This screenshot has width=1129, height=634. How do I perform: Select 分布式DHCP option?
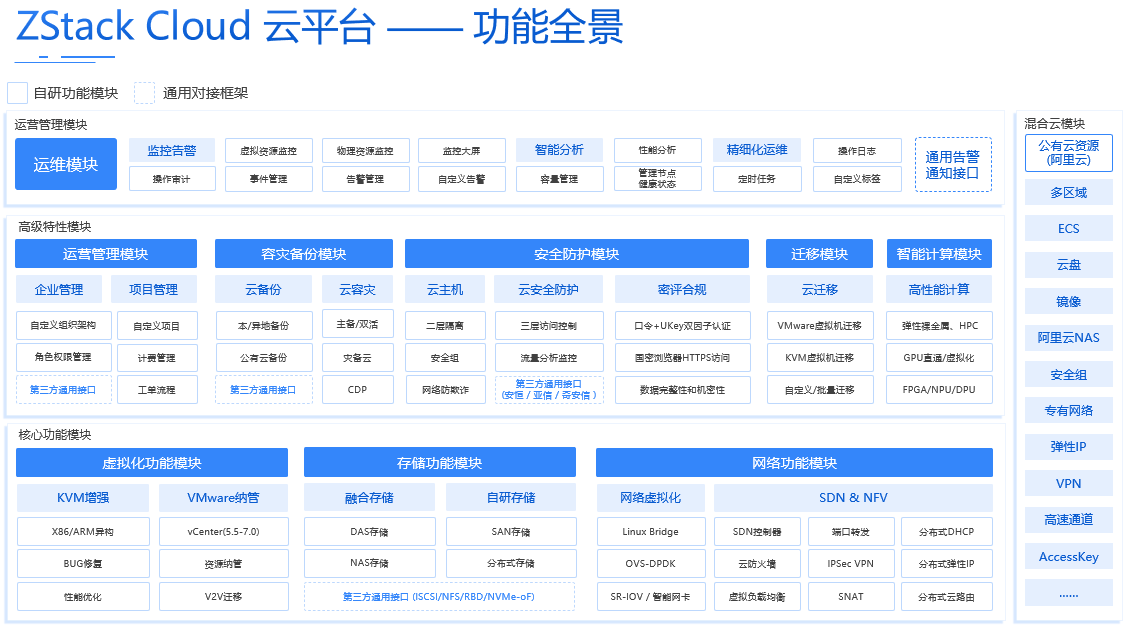[946, 531]
